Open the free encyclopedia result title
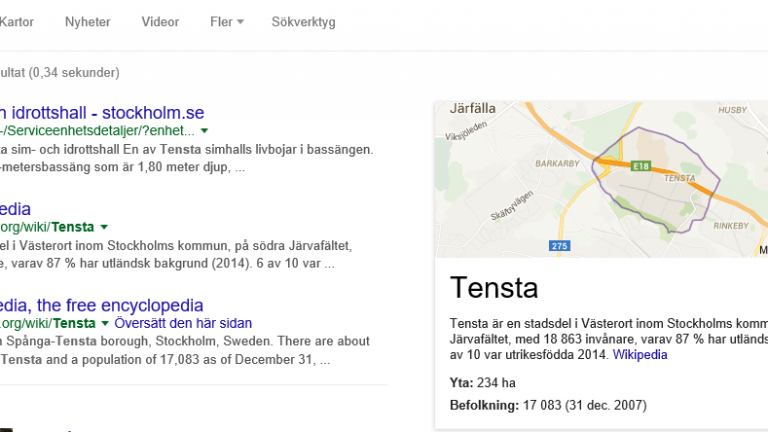The image size is (768, 432). tap(101, 305)
